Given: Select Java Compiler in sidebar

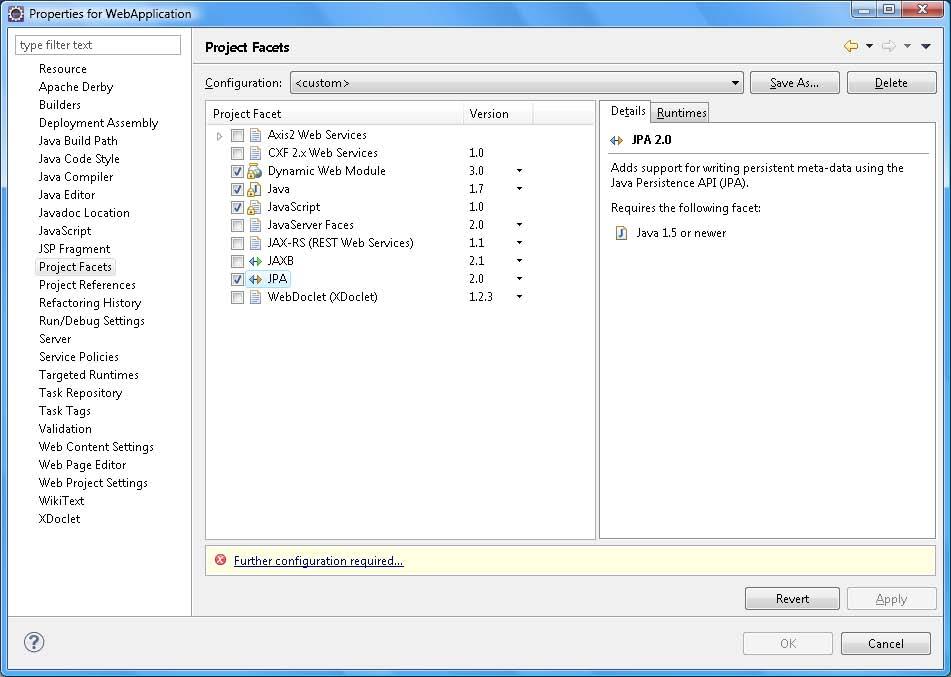Looking at the screenshot, I should 76,177.
